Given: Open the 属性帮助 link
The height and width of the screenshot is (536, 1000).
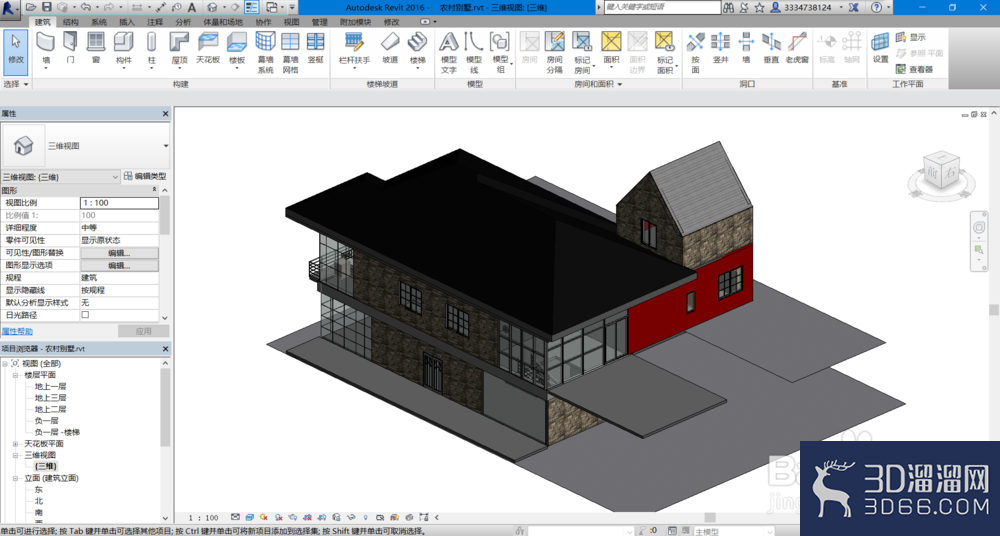Looking at the screenshot, I should point(17,331).
